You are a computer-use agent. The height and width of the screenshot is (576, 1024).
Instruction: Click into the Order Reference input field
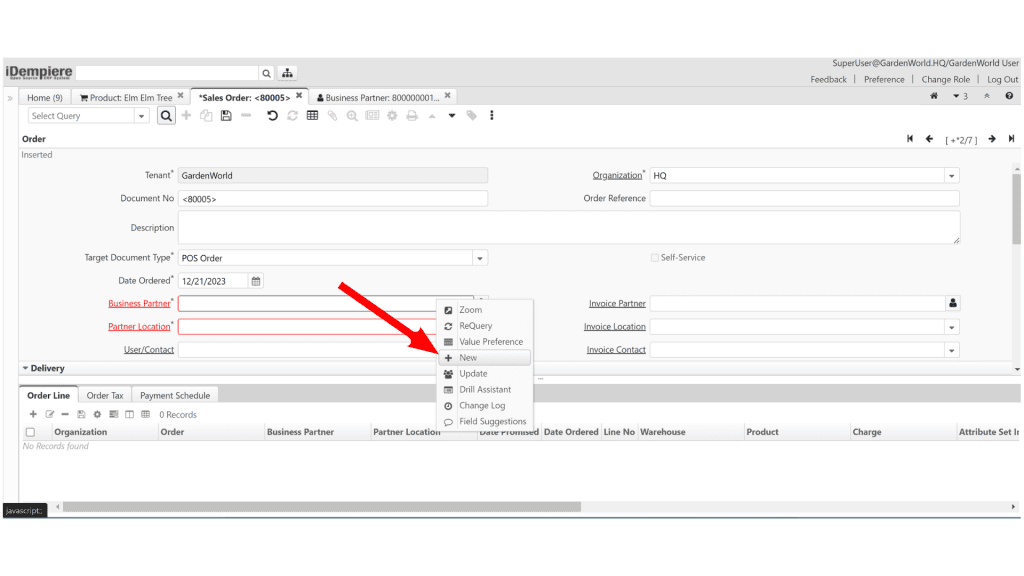[804, 198]
